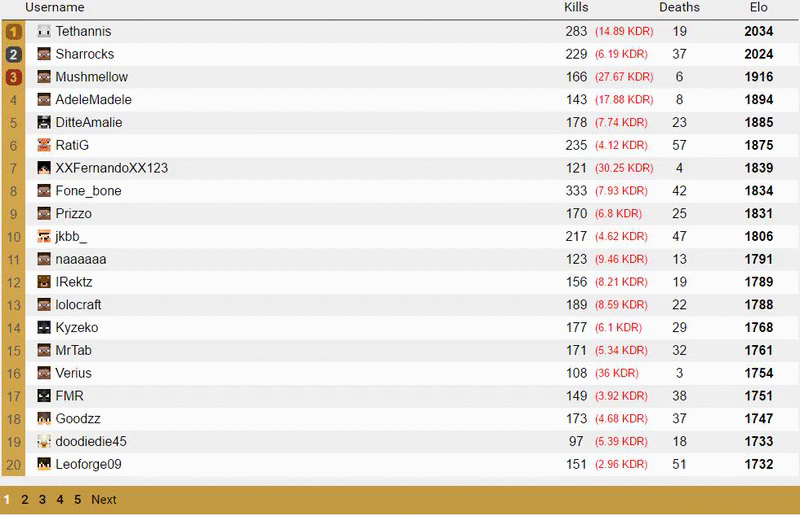800x516 pixels.
Task: Open doodiedie45 username
Action: 91,441
